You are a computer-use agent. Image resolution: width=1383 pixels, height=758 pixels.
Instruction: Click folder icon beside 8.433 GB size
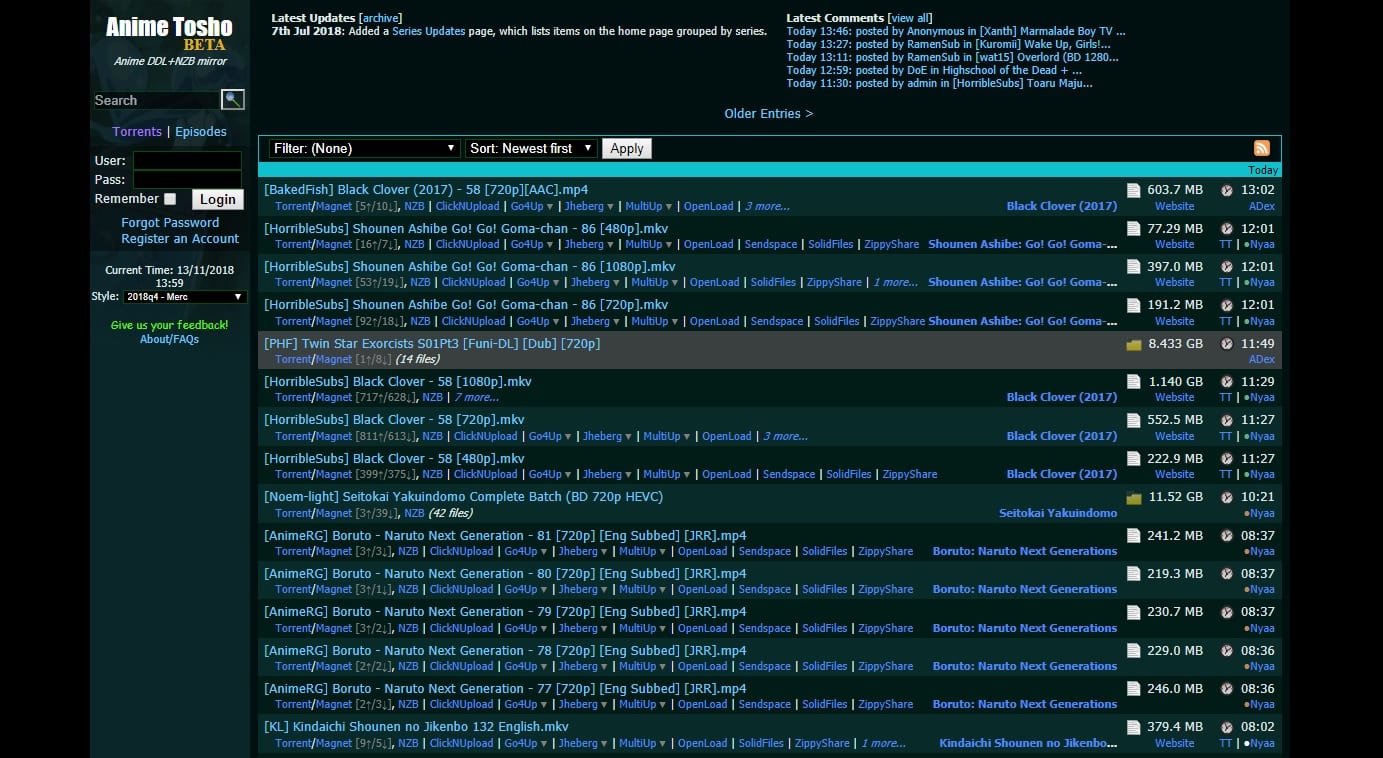pos(1133,344)
